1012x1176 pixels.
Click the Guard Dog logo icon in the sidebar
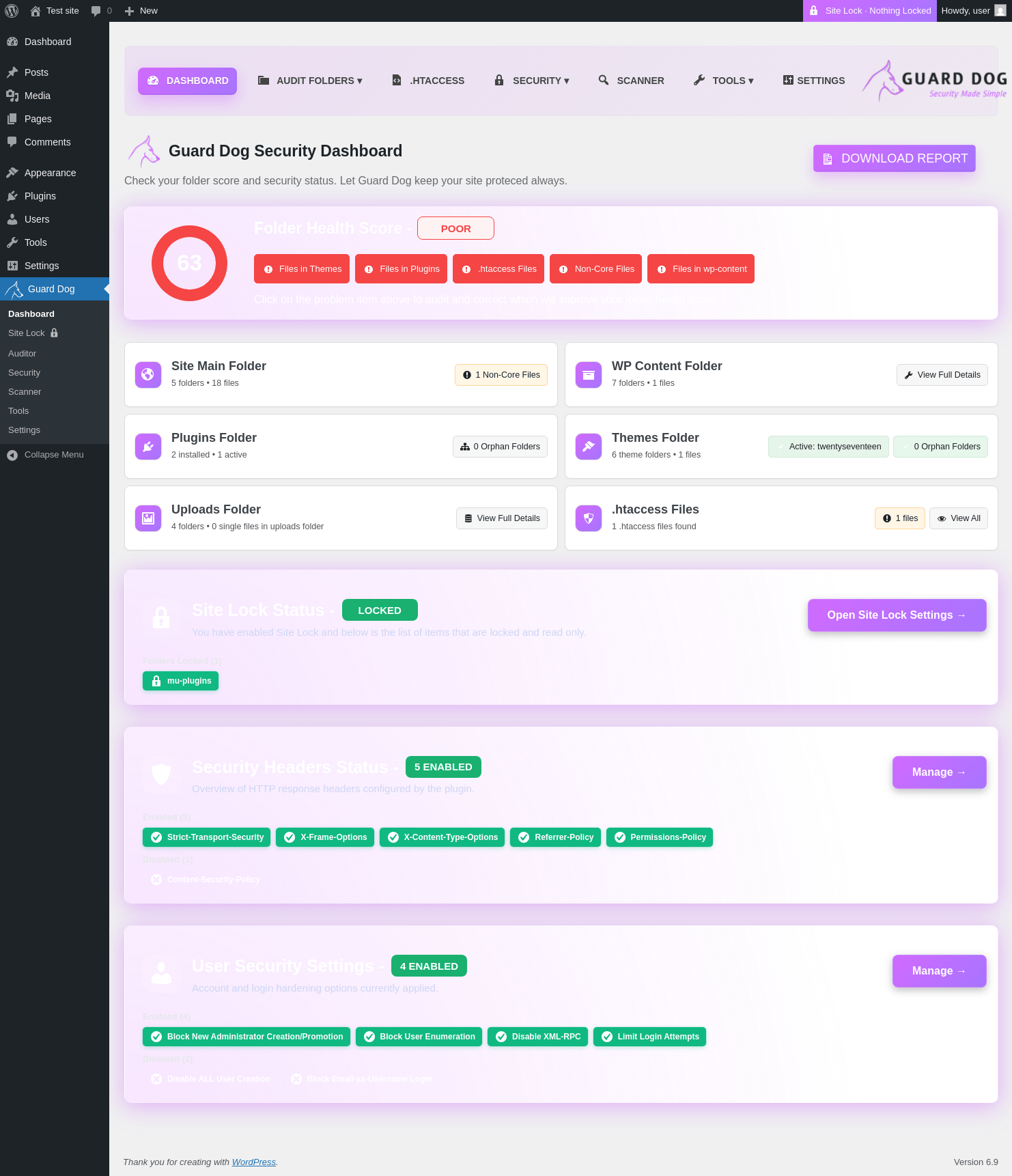14,289
